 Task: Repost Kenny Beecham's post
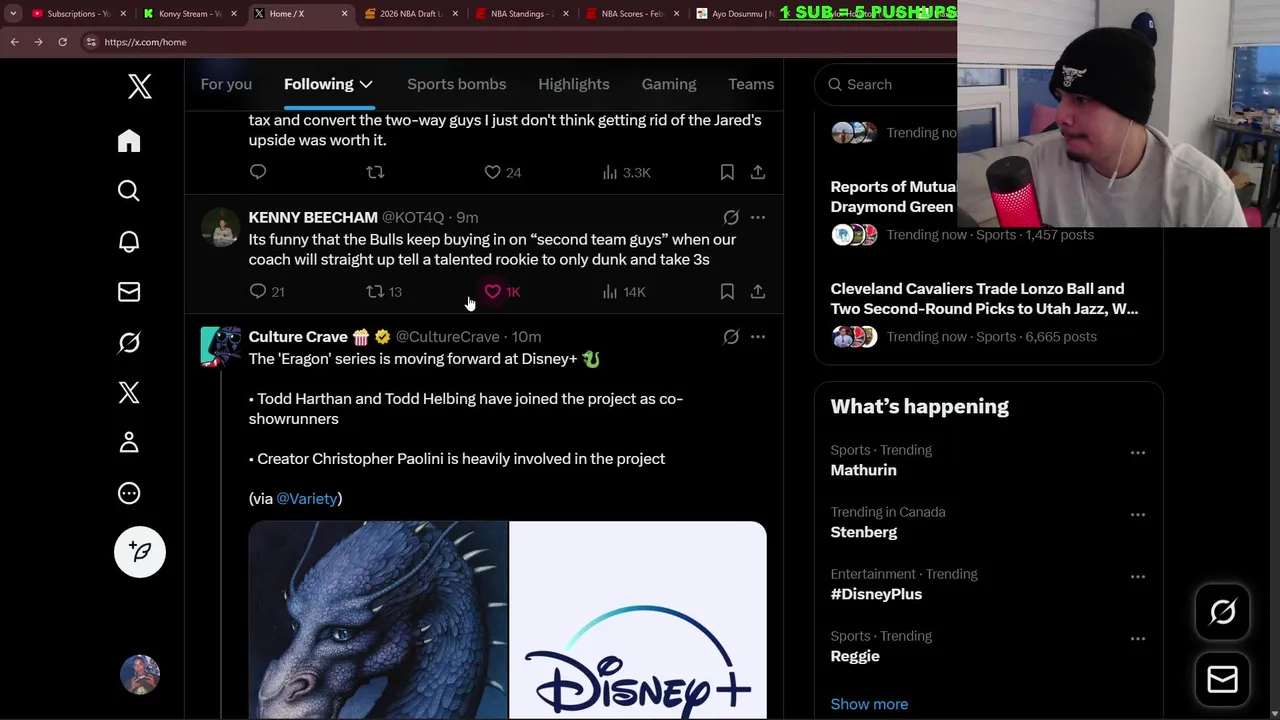pos(375,291)
